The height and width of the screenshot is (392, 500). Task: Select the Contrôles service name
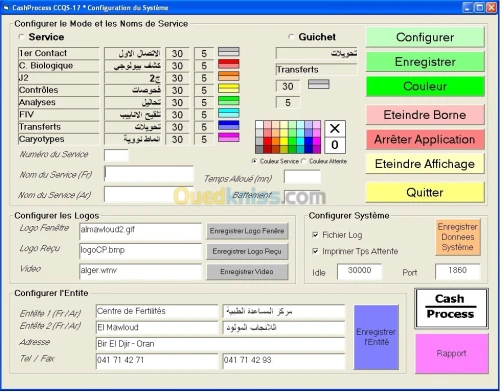pyautogui.click(x=59, y=90)
